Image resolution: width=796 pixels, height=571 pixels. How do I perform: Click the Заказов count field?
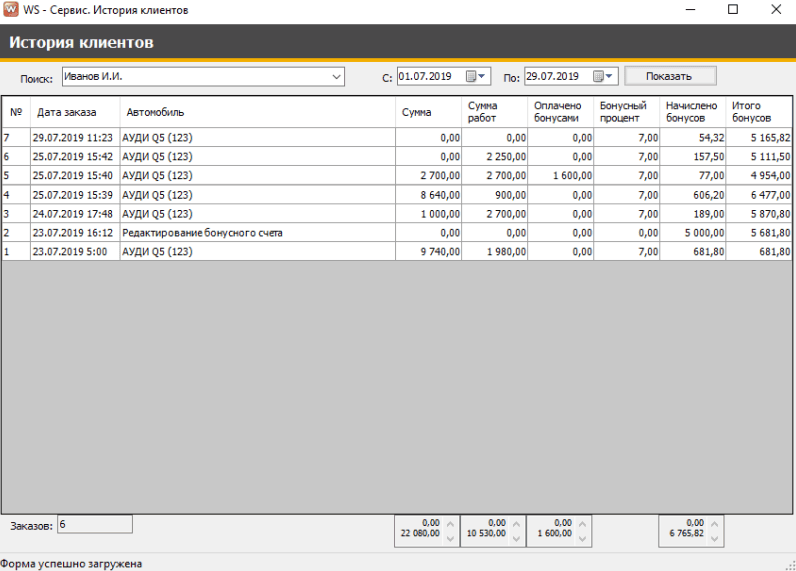tap(94, 524)
